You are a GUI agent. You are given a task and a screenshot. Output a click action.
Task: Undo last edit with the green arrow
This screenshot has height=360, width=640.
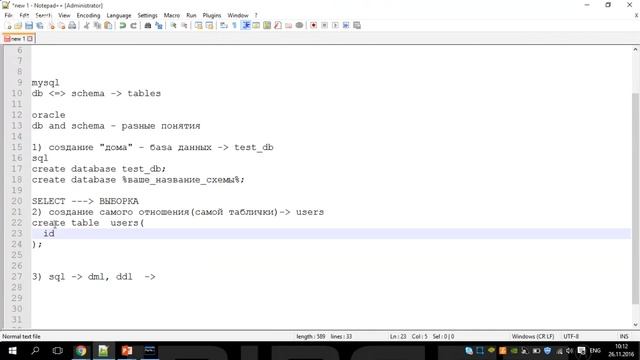click(x=122, y=25)
